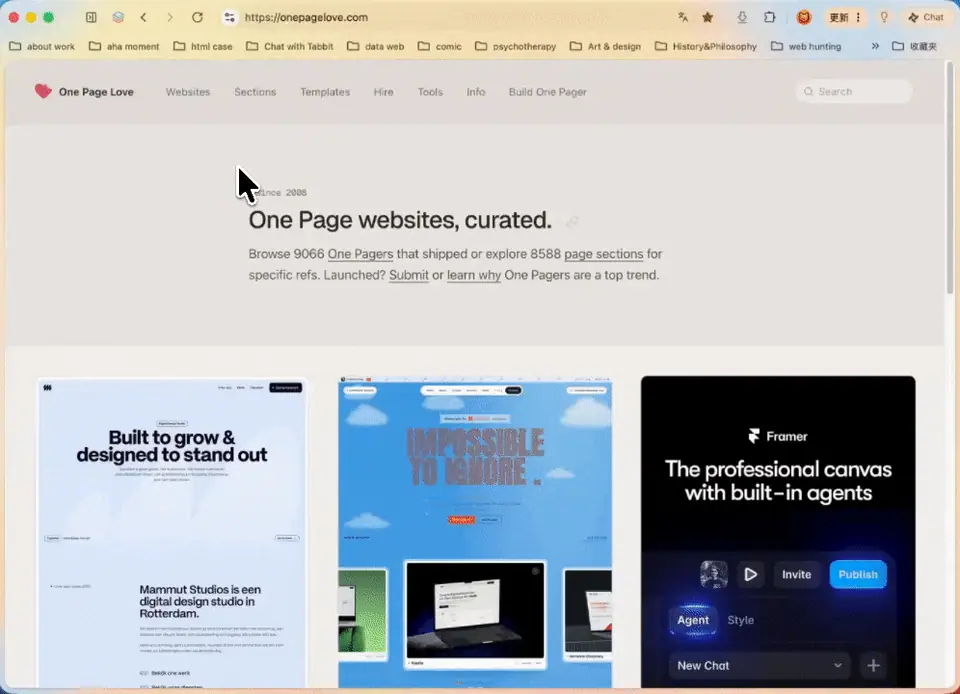The height and width of the screenshot is (694, 960).
Task: Click the plus icon beside New Chat
Action: [x=873, y=665]
